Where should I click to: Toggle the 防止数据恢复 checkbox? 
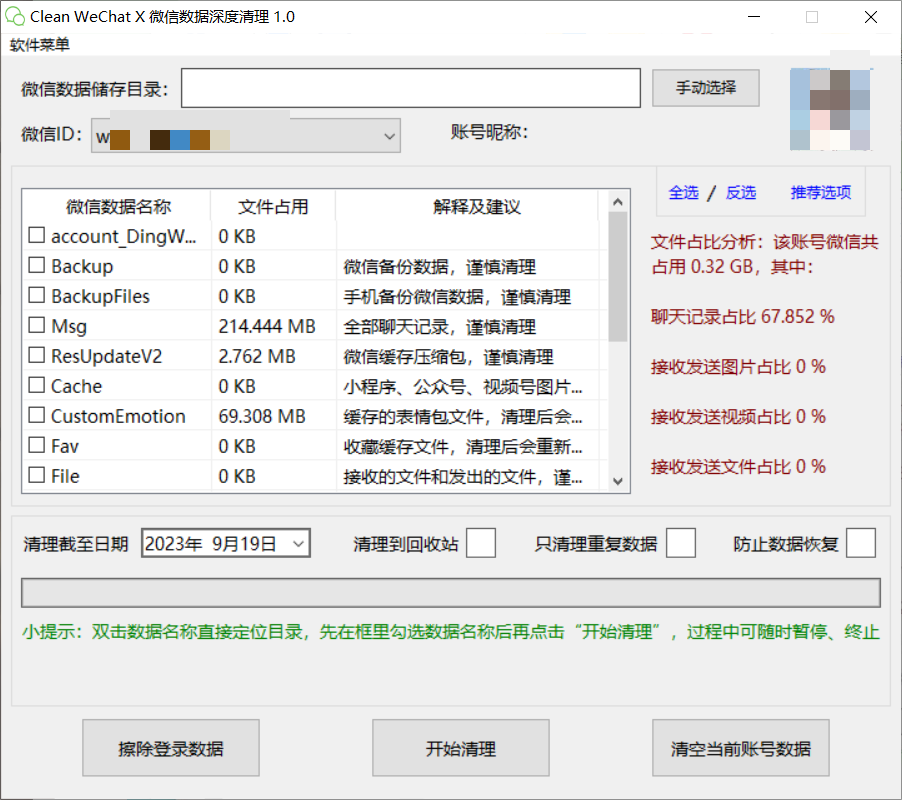[861, 543]
